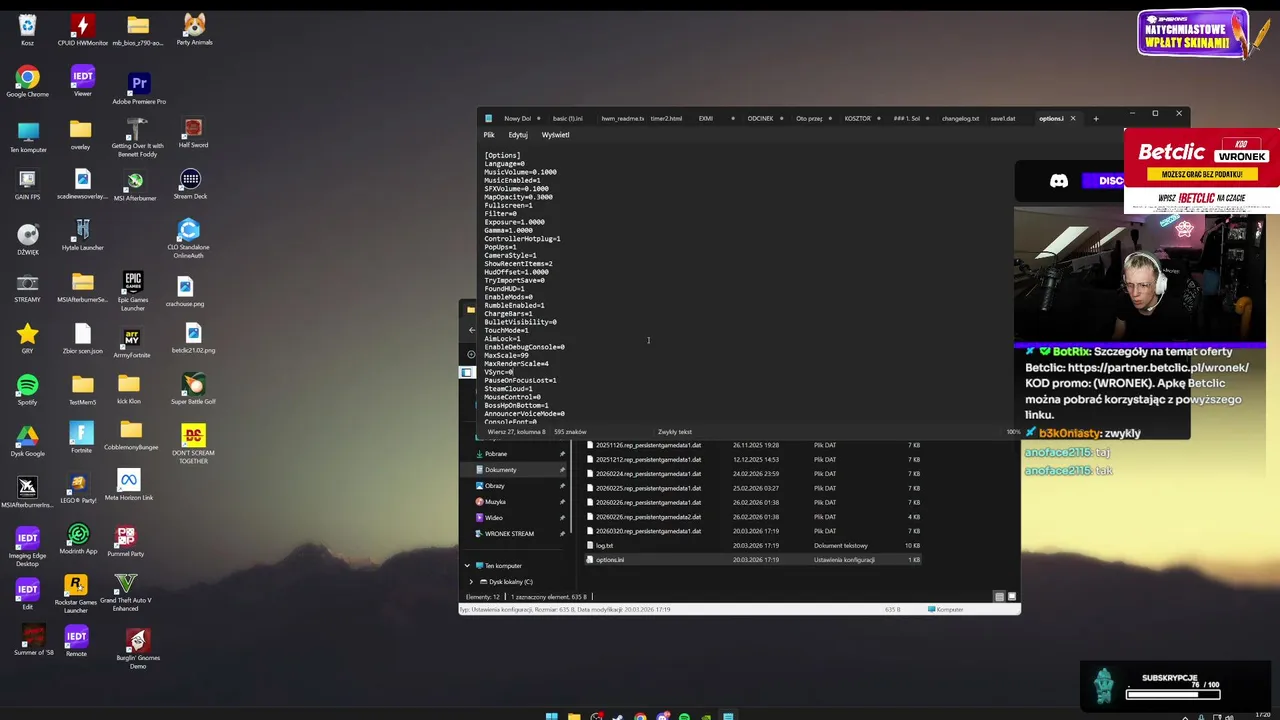Image resolution: width=1280 pixels, height=720 pixels.
Task: Open the Kosz recycle bin icon
Action: click(27, 30)
